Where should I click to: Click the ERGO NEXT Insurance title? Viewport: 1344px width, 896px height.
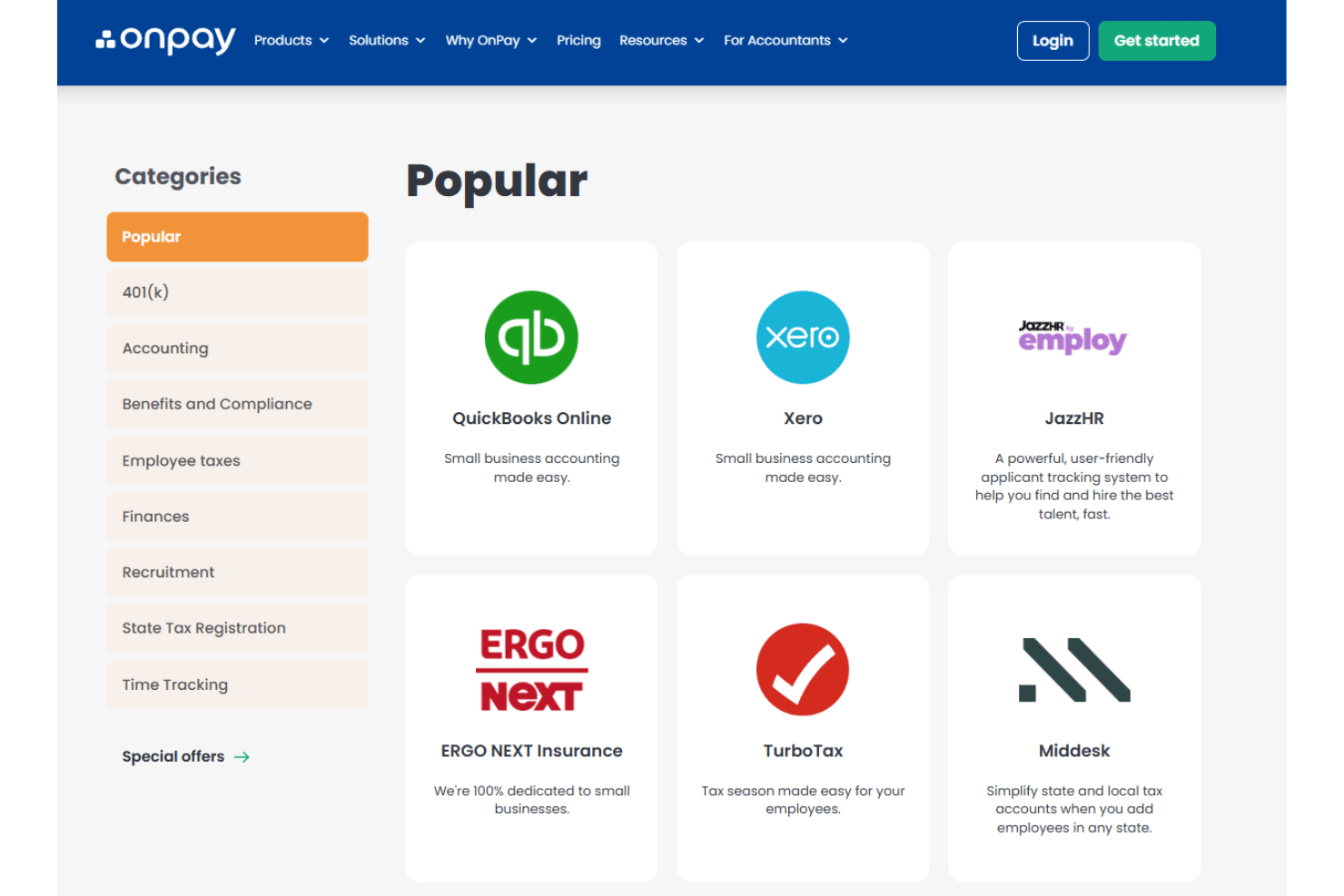tap(532, 751)
